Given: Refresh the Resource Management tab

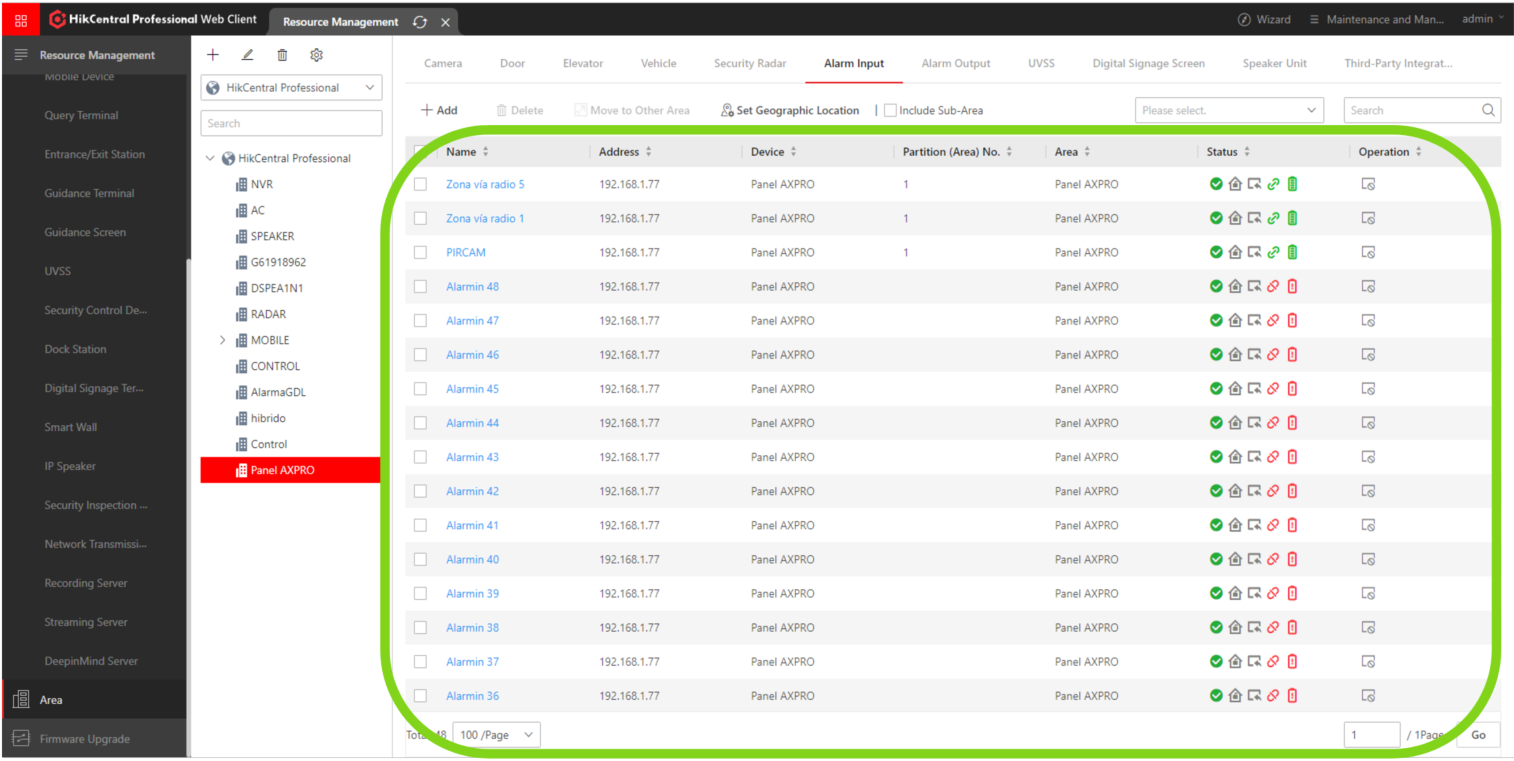Looking at the screenshot, I should 419,22.
